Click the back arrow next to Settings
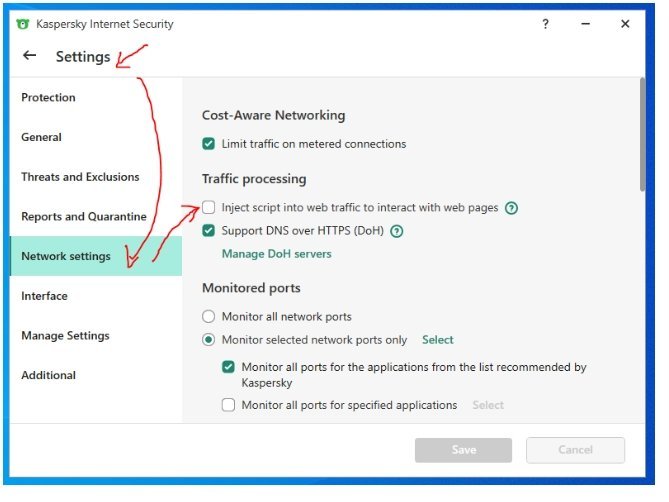Screen dimensions: 669x502 [29, 55]
